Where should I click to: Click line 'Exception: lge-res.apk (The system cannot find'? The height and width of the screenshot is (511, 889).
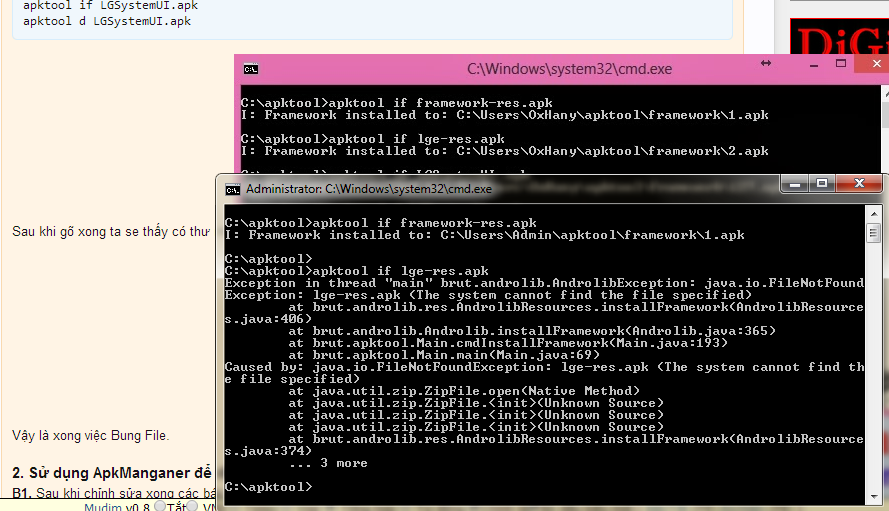488,295
